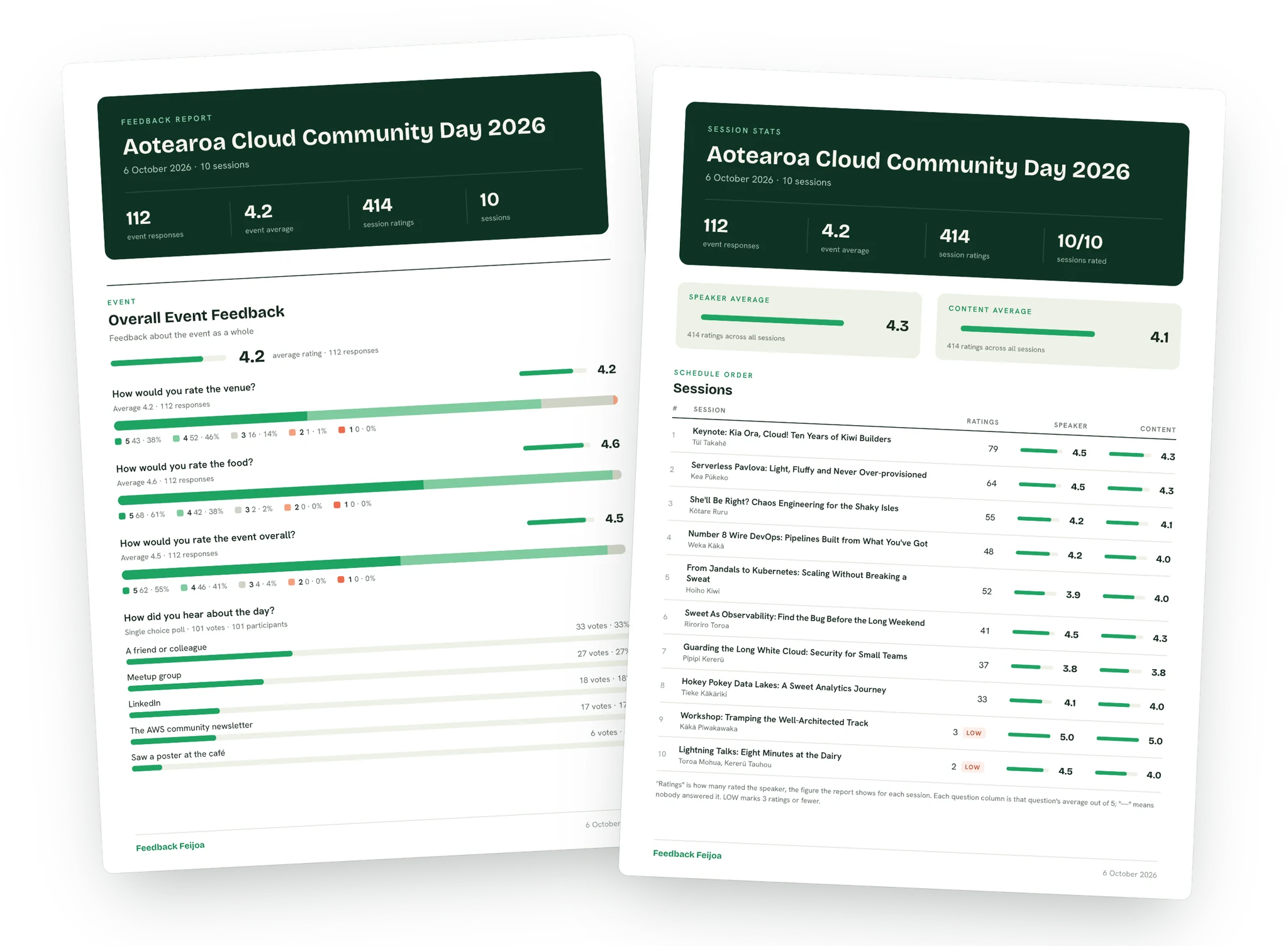The image size is (1288, 946).
Task: Click 'How would you rate the event overall?' question
Action: pyautogui.click(x=208, y=539)
